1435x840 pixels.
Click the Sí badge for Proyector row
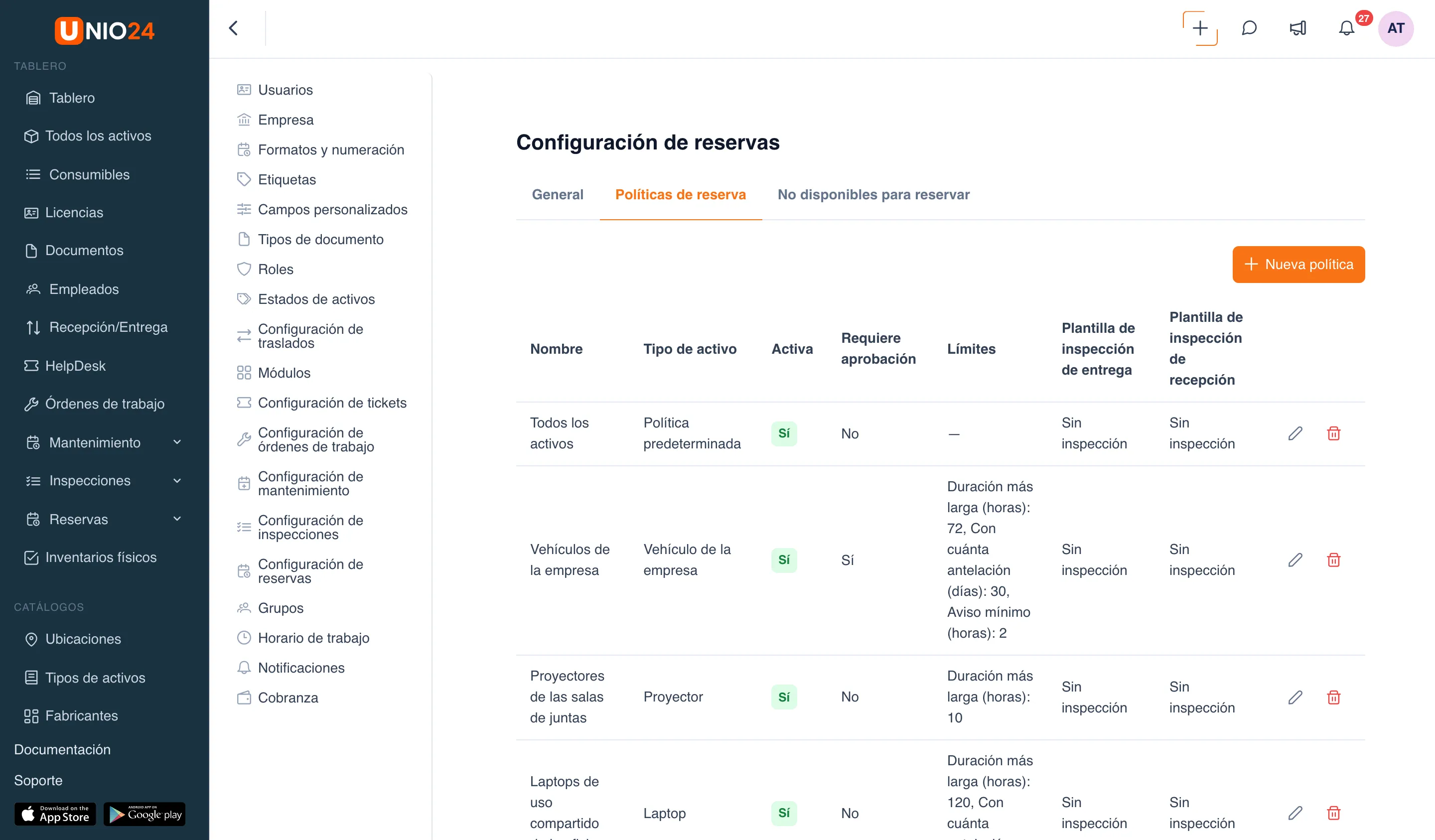coord(784,697)
